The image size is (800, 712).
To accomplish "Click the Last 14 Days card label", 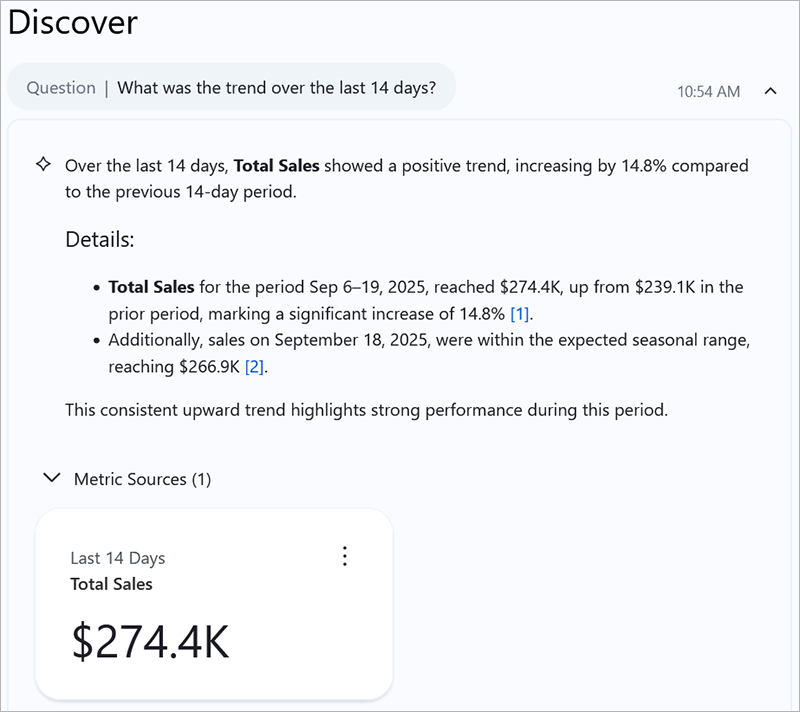I will click(117, 558).
